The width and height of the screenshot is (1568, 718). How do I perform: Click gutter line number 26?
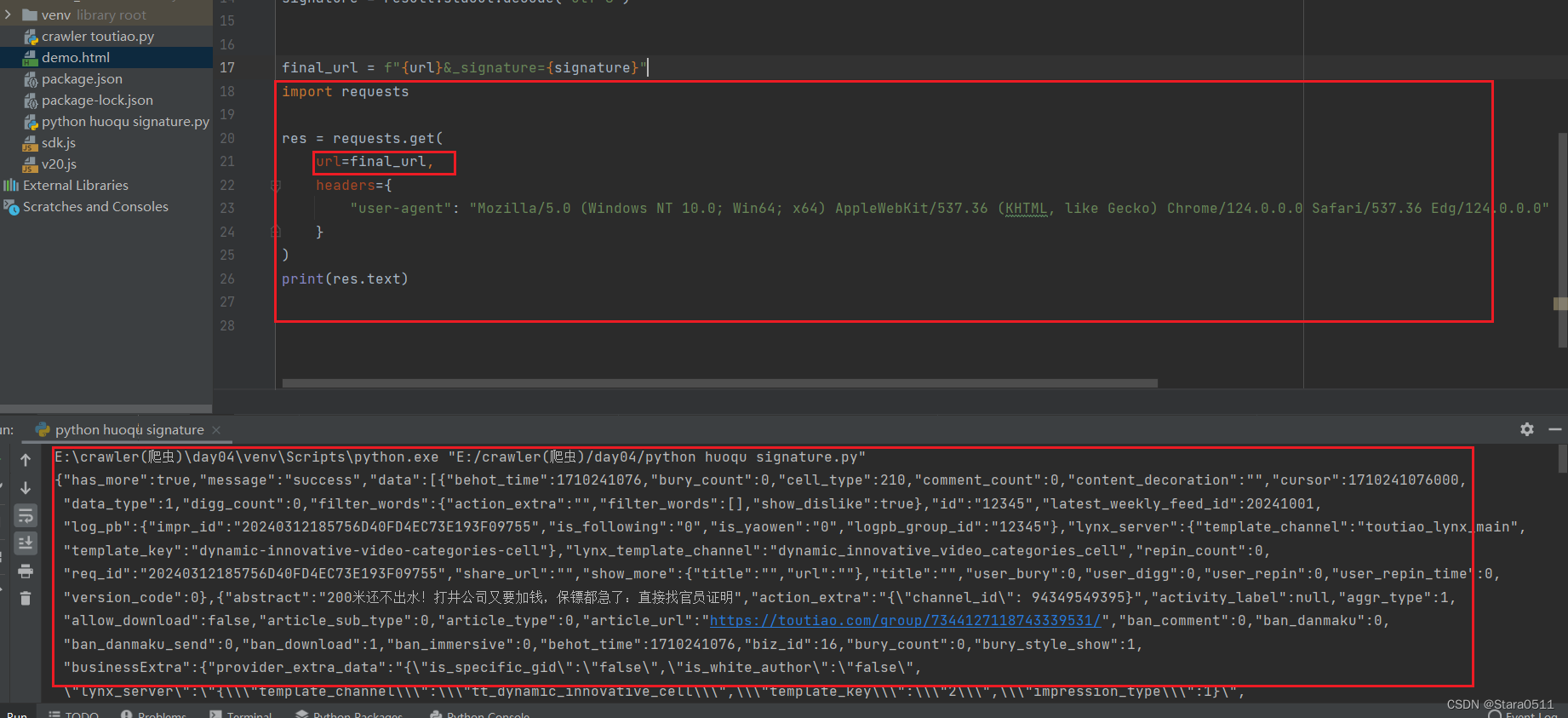[x=227, y=279]
